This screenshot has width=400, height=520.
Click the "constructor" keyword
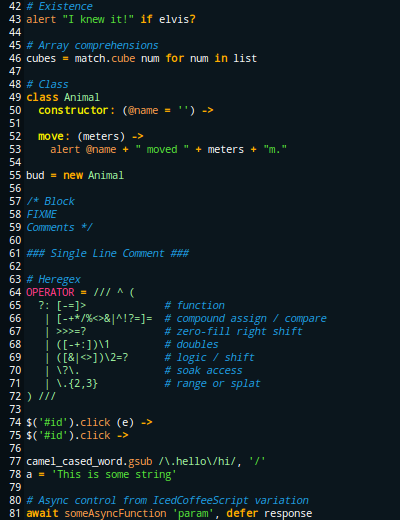pos(73,110)
